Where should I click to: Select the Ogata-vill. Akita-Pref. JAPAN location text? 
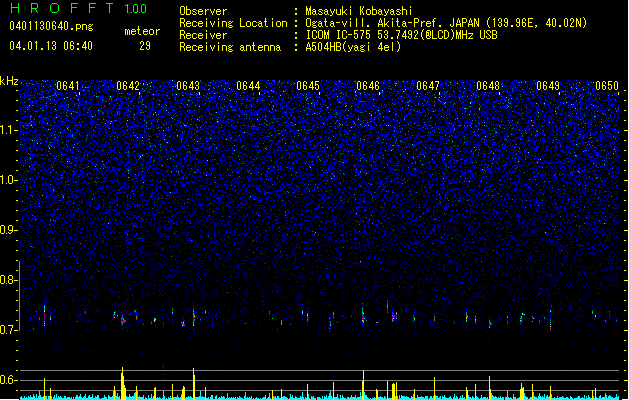(446, 23)
